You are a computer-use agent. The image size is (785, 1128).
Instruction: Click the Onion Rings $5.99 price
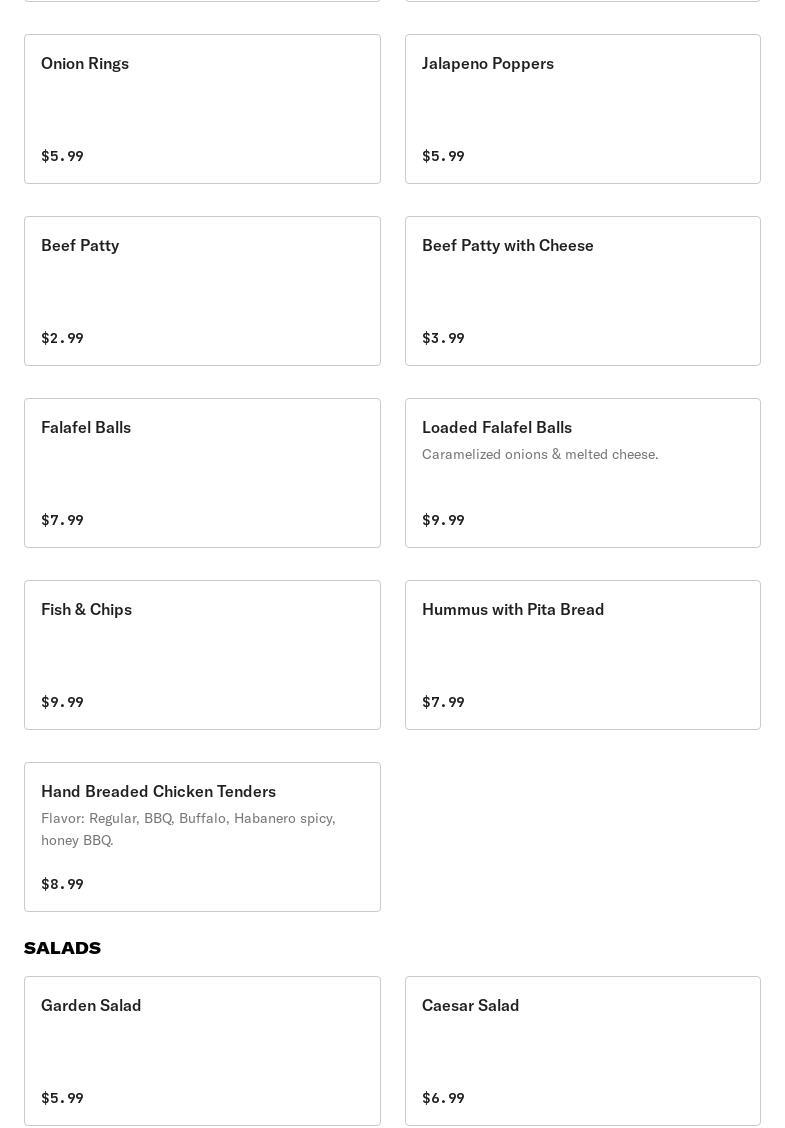coord(62,156)
